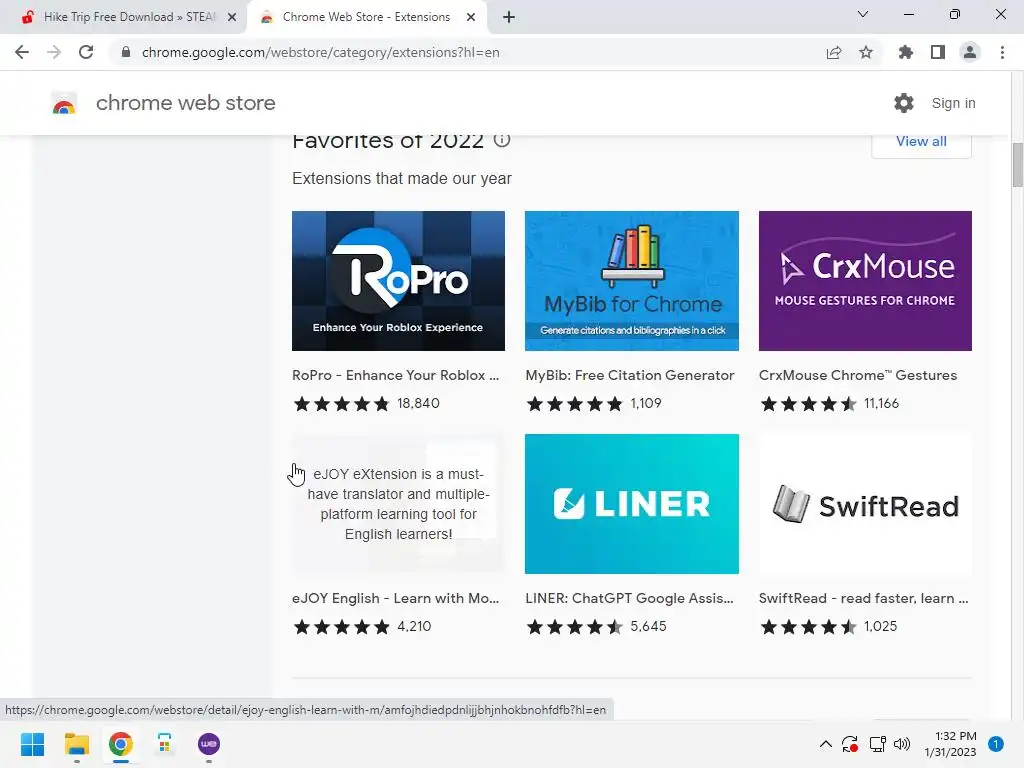
Task: Go forward to next page
Action: 54,52
